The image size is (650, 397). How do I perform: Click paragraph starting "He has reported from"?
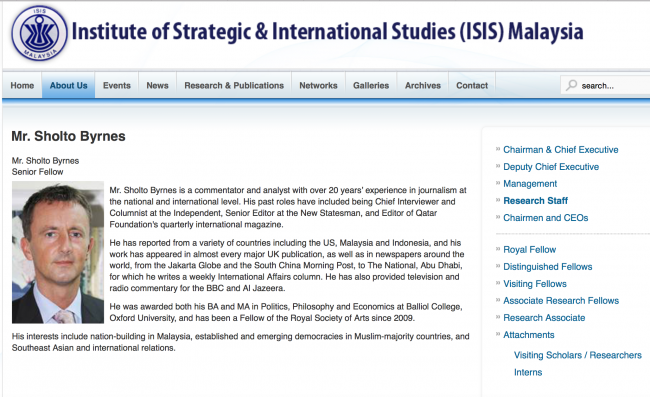[x=287, y=265]
